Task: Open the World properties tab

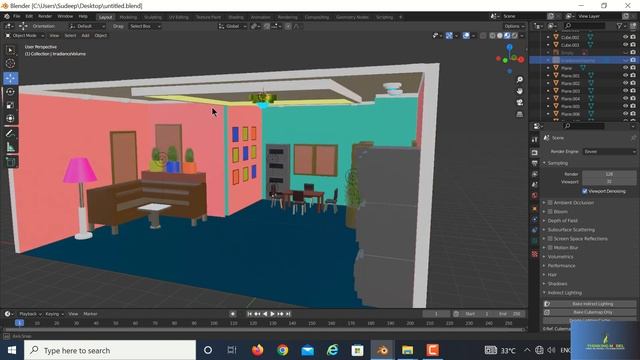Action: [535, 196]
